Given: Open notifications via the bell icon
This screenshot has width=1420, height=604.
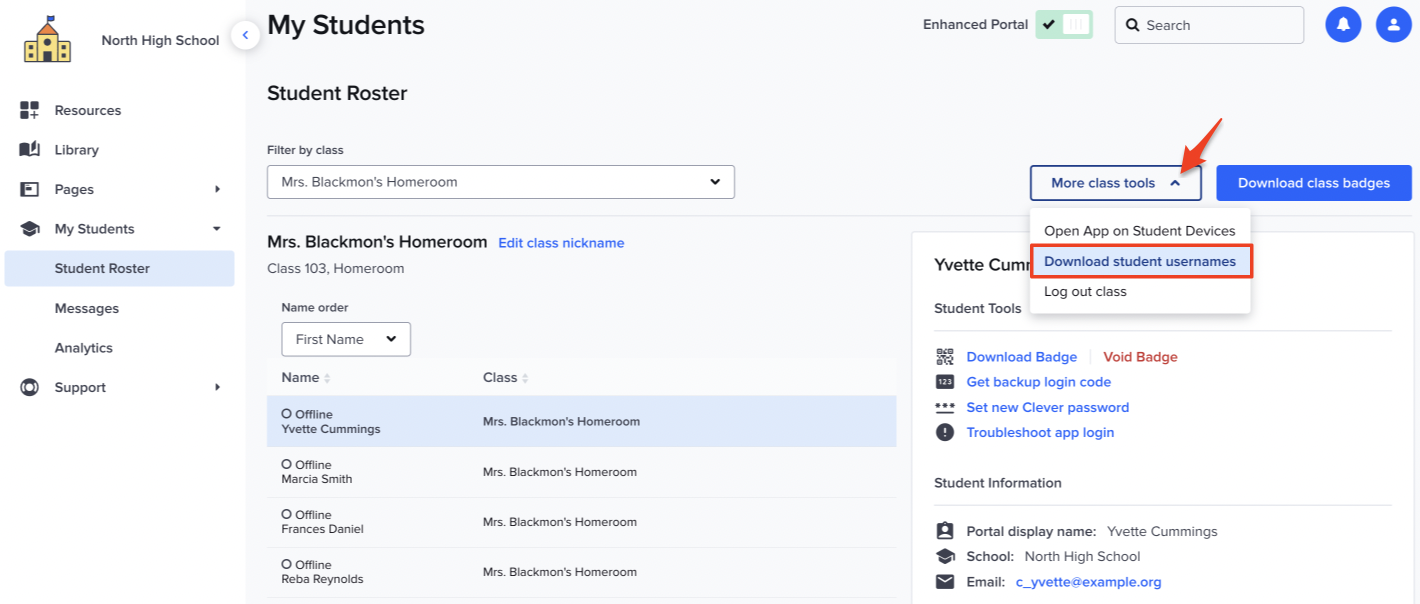Looking at the screenshot, I should pyautogui.click(x=1343, y=24).
